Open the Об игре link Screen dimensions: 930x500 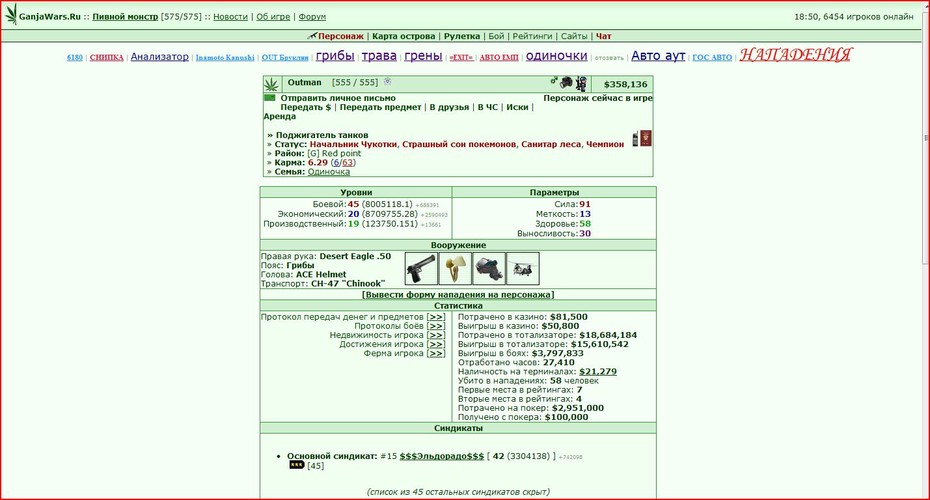click(273, 17)
